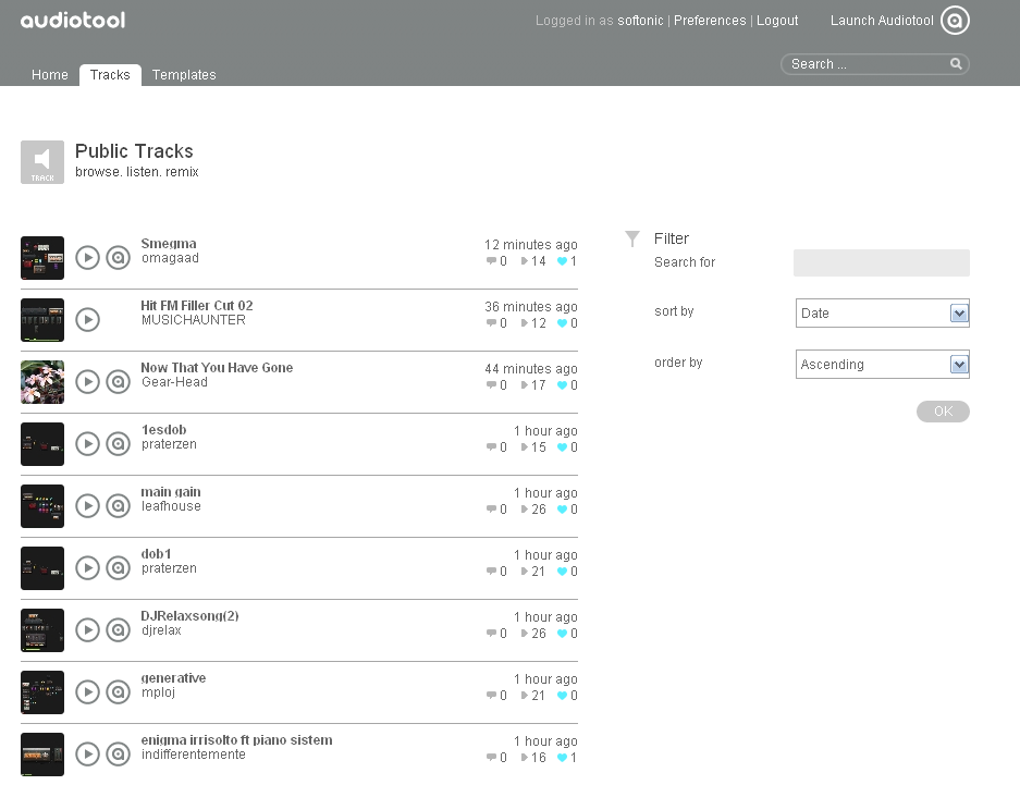Click the filter funnel icon
This screenshot has width=1020, height=785.
631,237
